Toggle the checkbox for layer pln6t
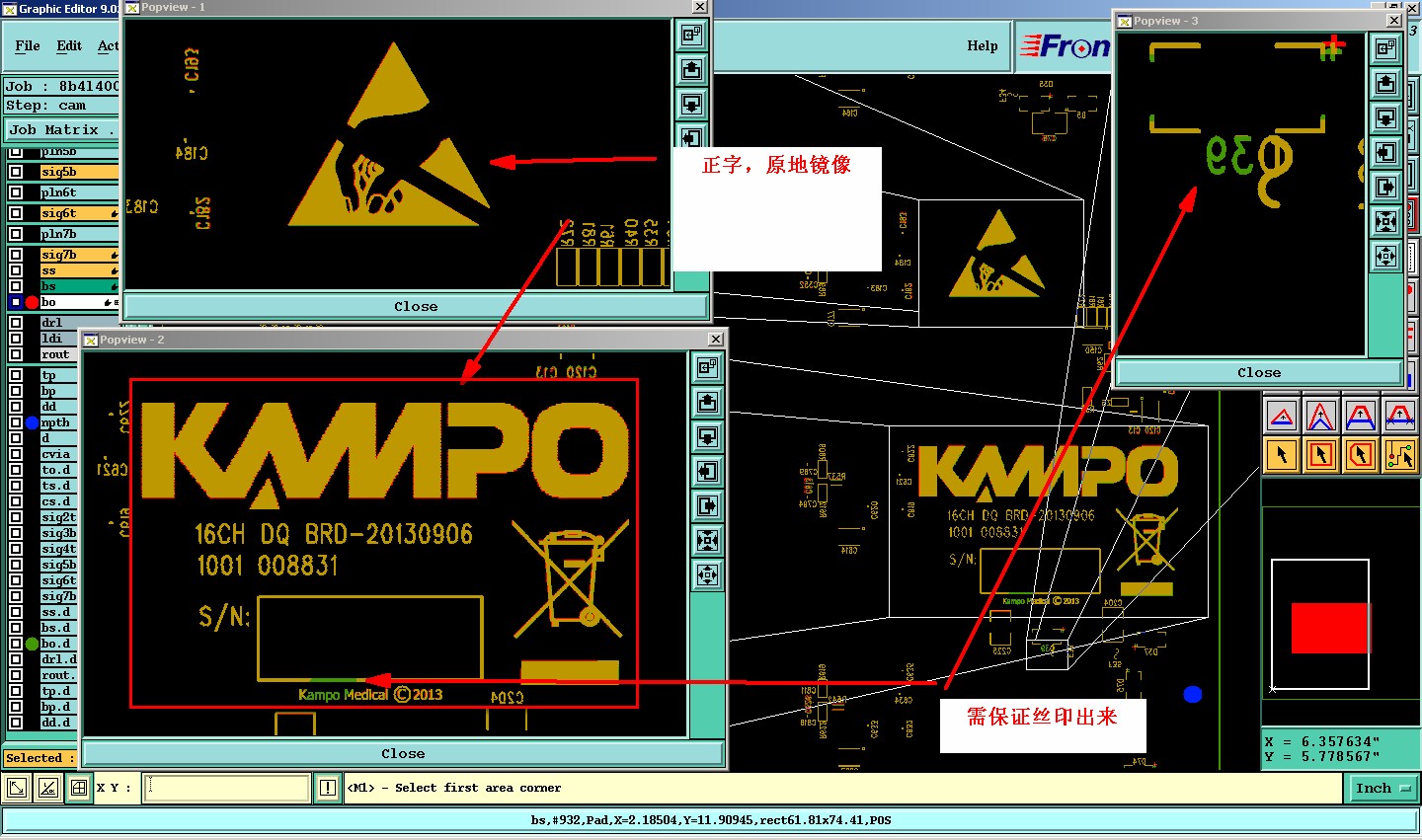The image size is (1422, 840). coord(16,192)
